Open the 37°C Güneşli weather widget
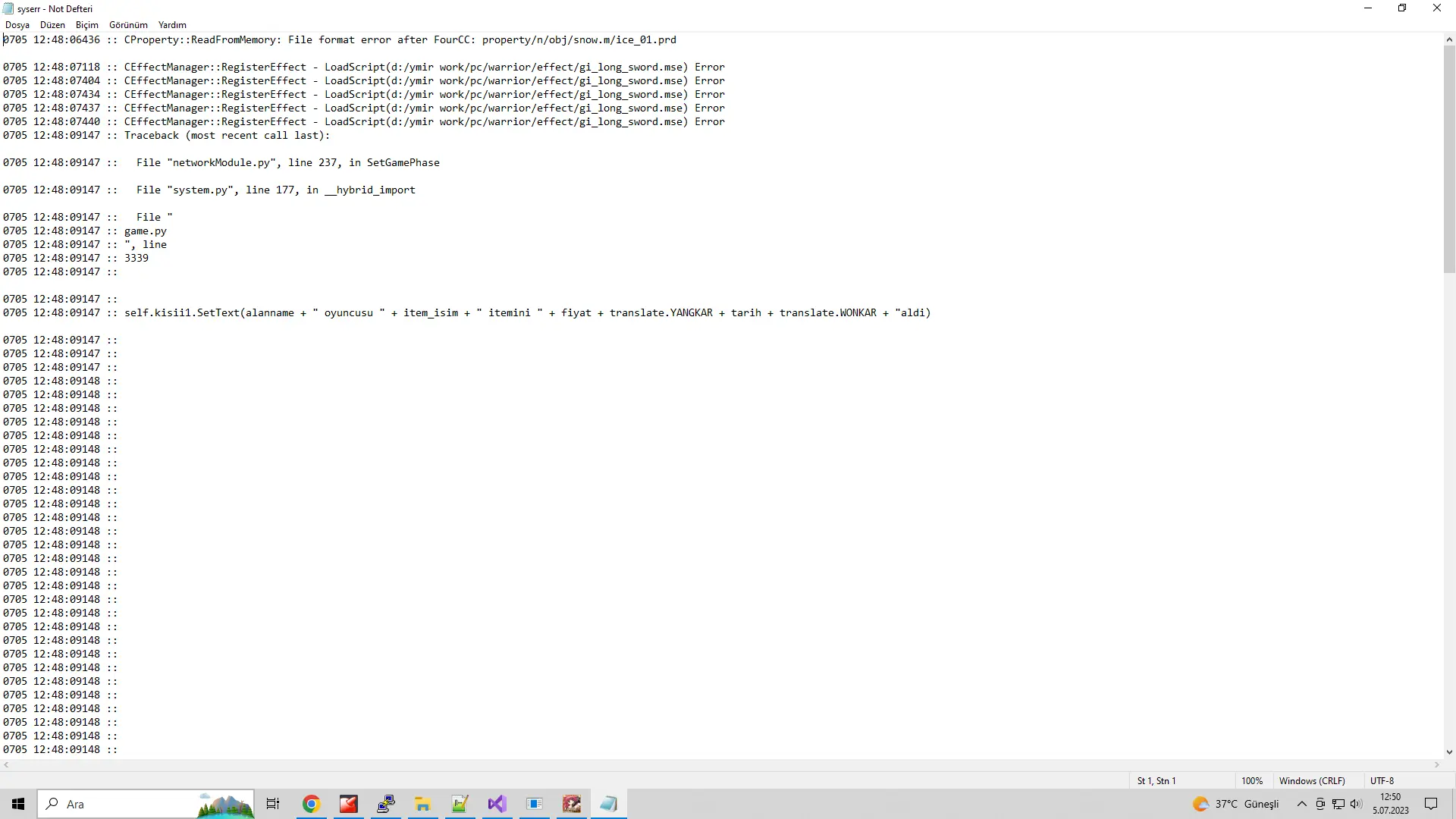Screen dimensions: 1456x819 pos(1235,804)
